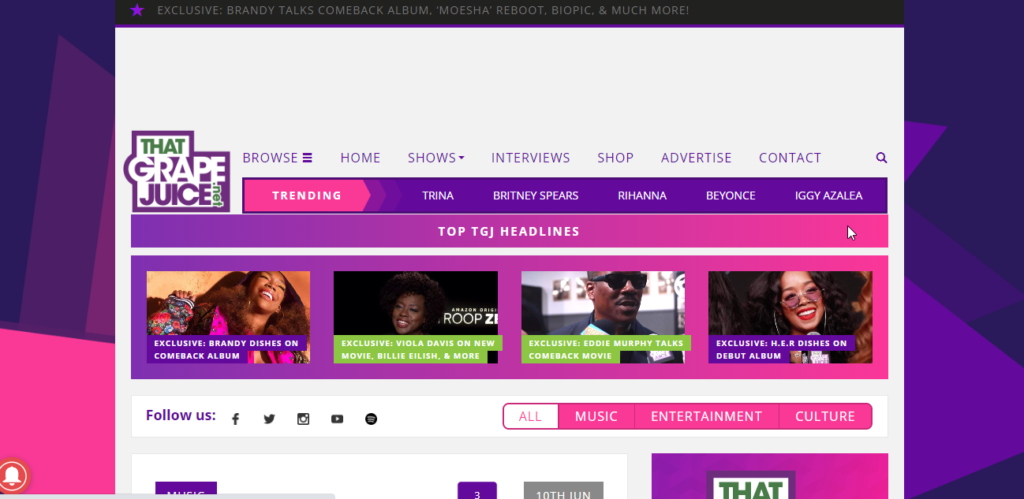Click the top Brandy exclusive headline ticker

pyautogui.click(x=423, y=10)
